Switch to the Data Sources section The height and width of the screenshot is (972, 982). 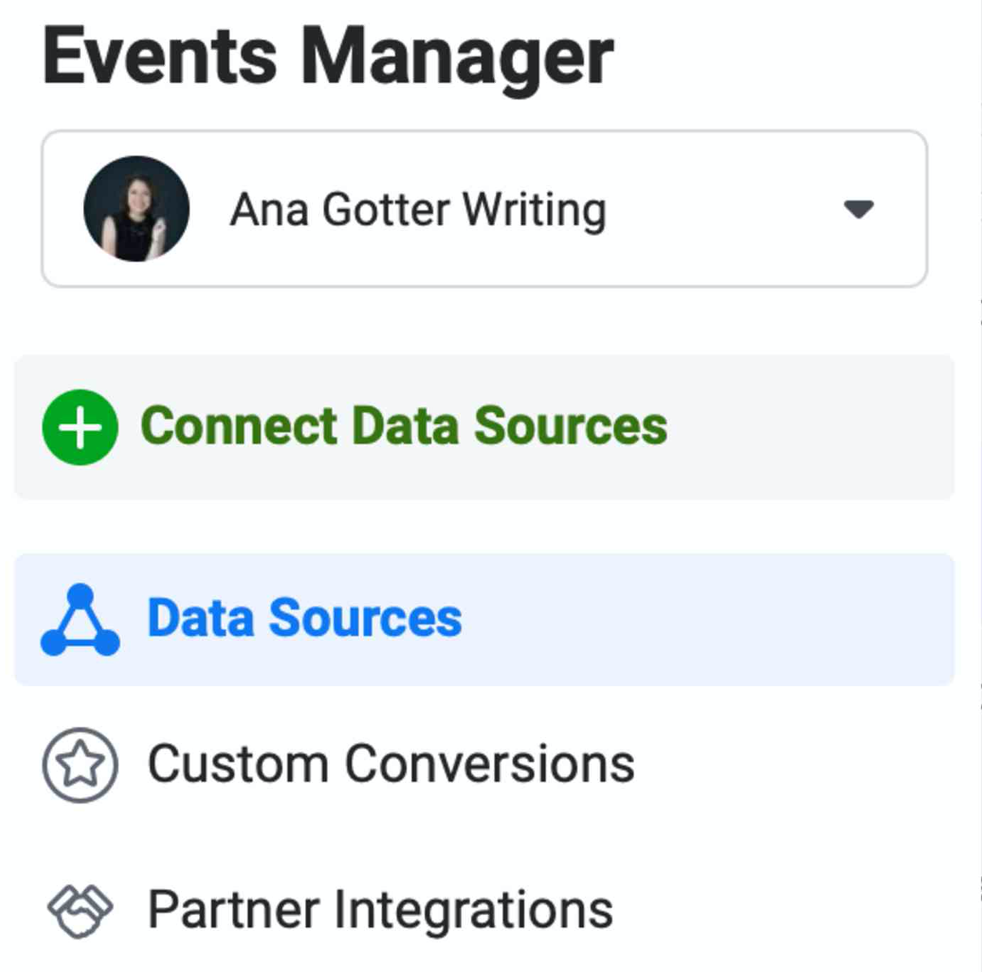pos(303,617)
